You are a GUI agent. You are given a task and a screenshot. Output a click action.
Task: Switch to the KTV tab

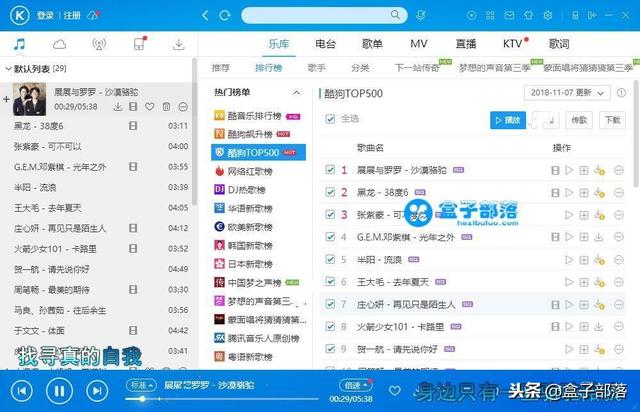pos(513,44)
